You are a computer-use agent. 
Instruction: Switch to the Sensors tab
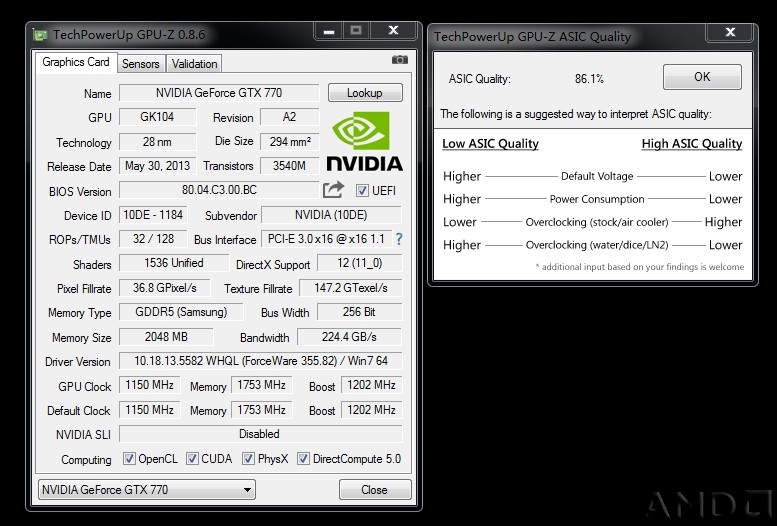pyautogui.click(x=141, y=64)
